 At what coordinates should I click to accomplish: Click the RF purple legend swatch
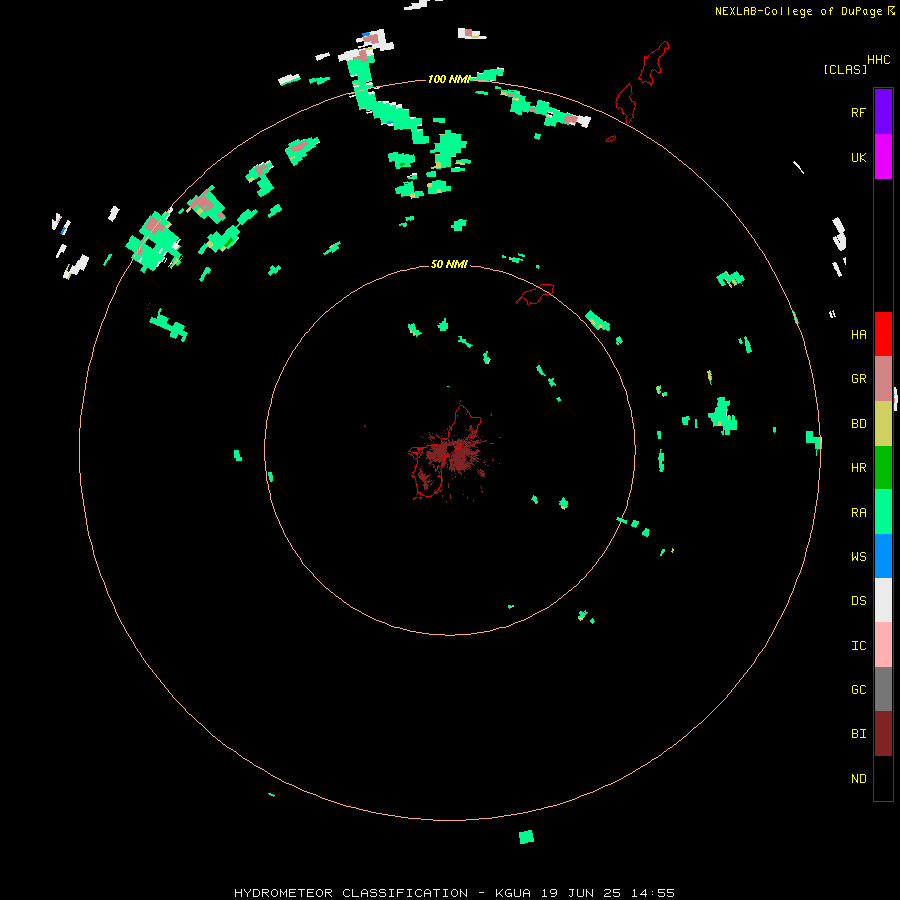[x=883, y=112]
